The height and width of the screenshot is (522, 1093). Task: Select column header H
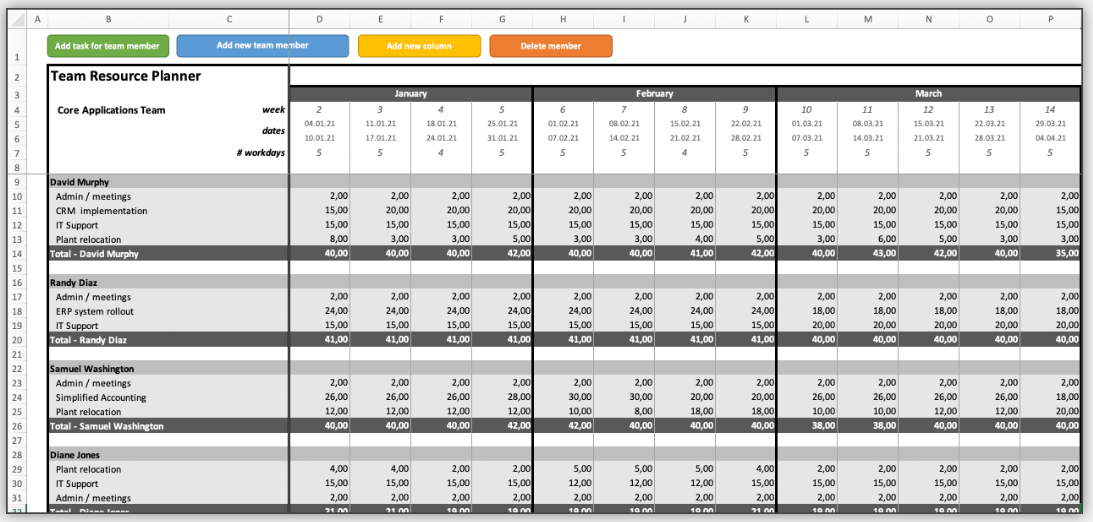[x=563, y=20]
